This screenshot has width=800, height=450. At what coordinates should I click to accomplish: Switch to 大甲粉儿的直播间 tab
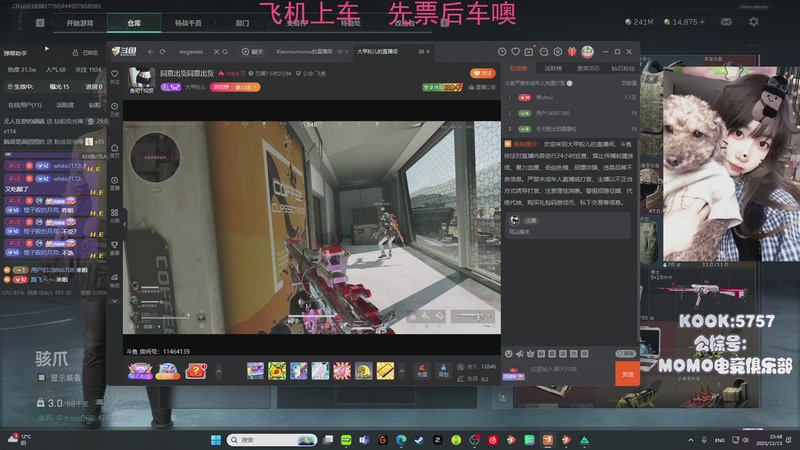point(378,52)
